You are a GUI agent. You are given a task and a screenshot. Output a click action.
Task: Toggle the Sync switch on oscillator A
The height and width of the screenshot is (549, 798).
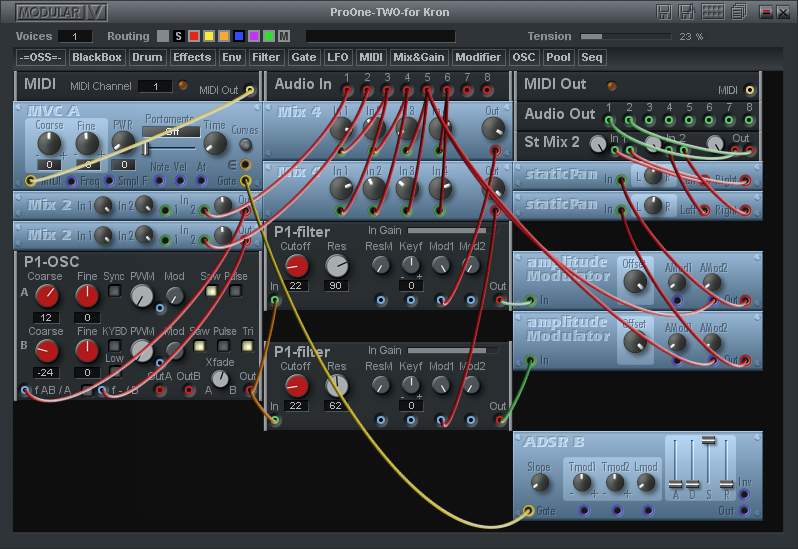[114, 291]
